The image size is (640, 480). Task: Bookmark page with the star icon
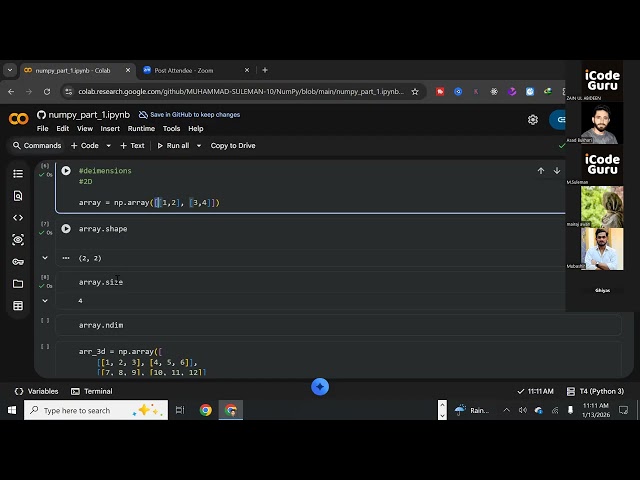(415, 92)
